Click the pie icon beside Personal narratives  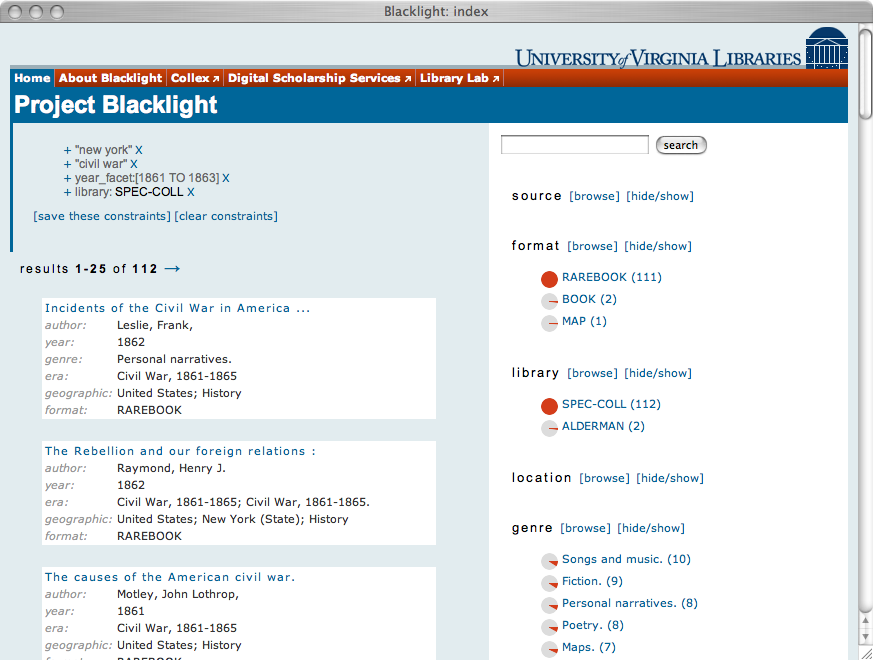coord(549,605)
